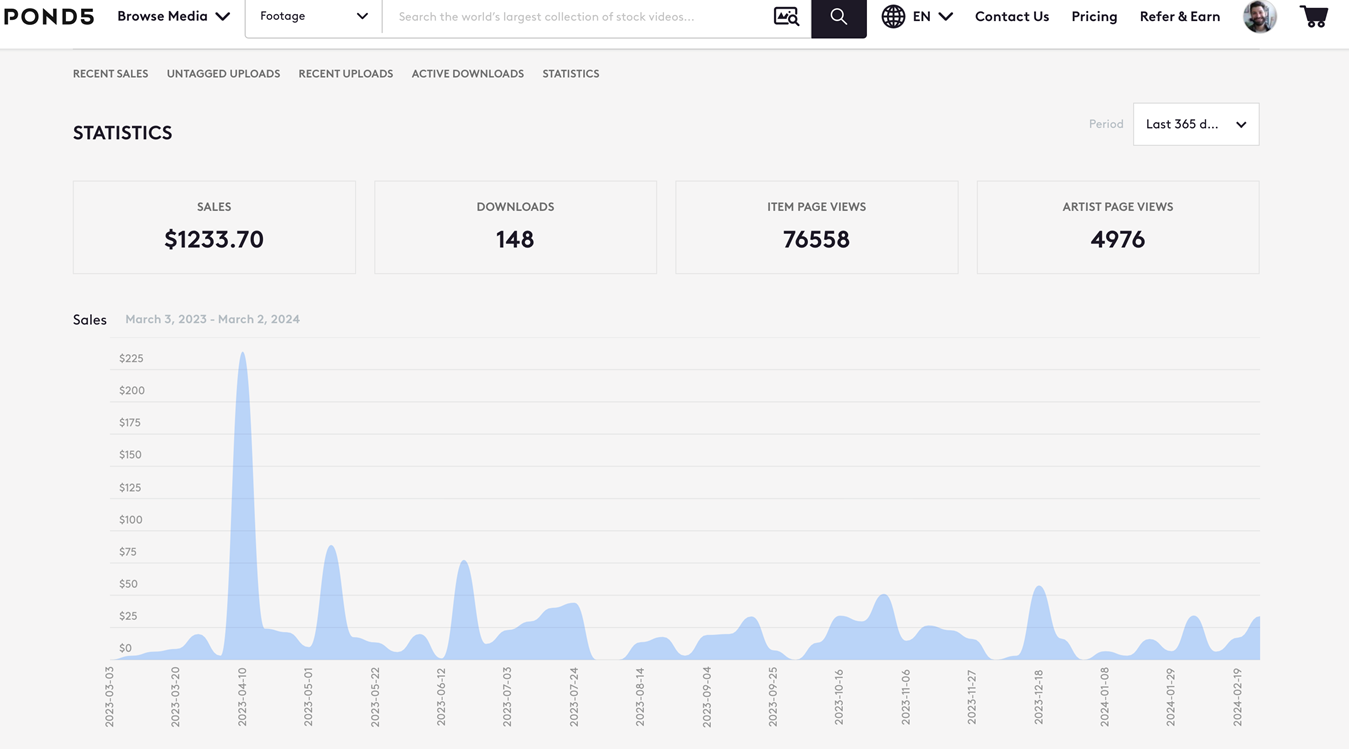Open visual image search icon
Viewport: 1349px width, 749px height.
[x=786, y=17]
